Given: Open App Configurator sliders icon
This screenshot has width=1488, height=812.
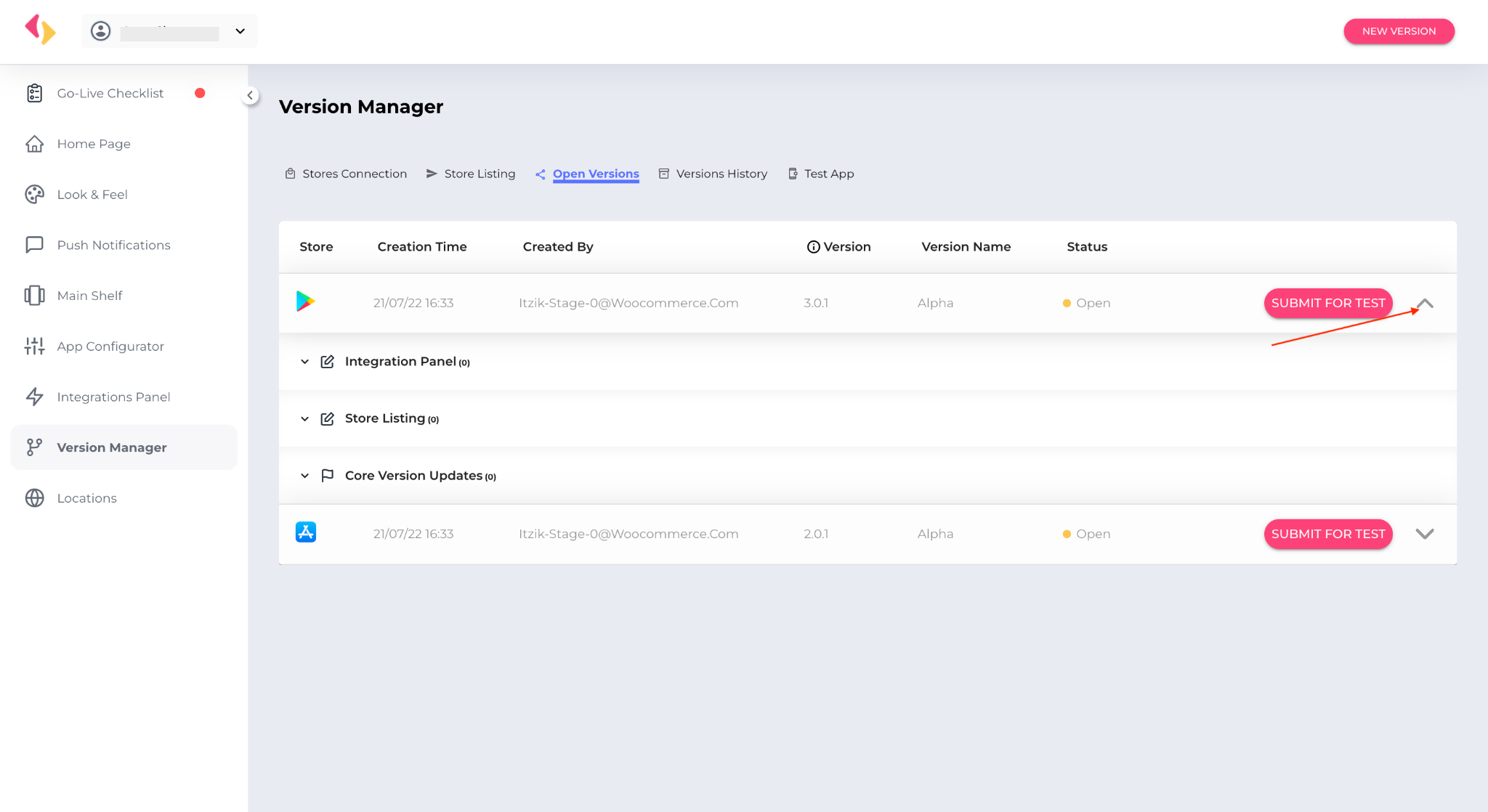Looking at the screenshot, I should [x=34, y=346].
